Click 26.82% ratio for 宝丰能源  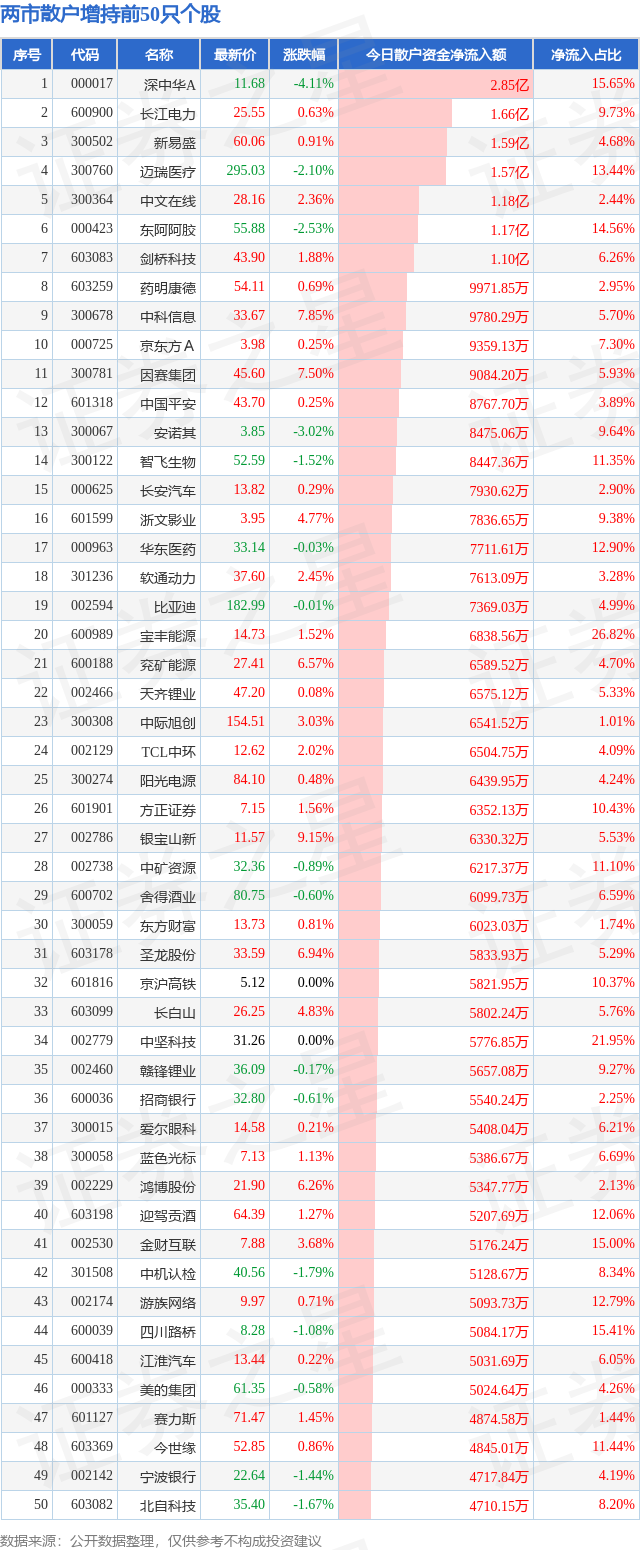coord(614,635)
